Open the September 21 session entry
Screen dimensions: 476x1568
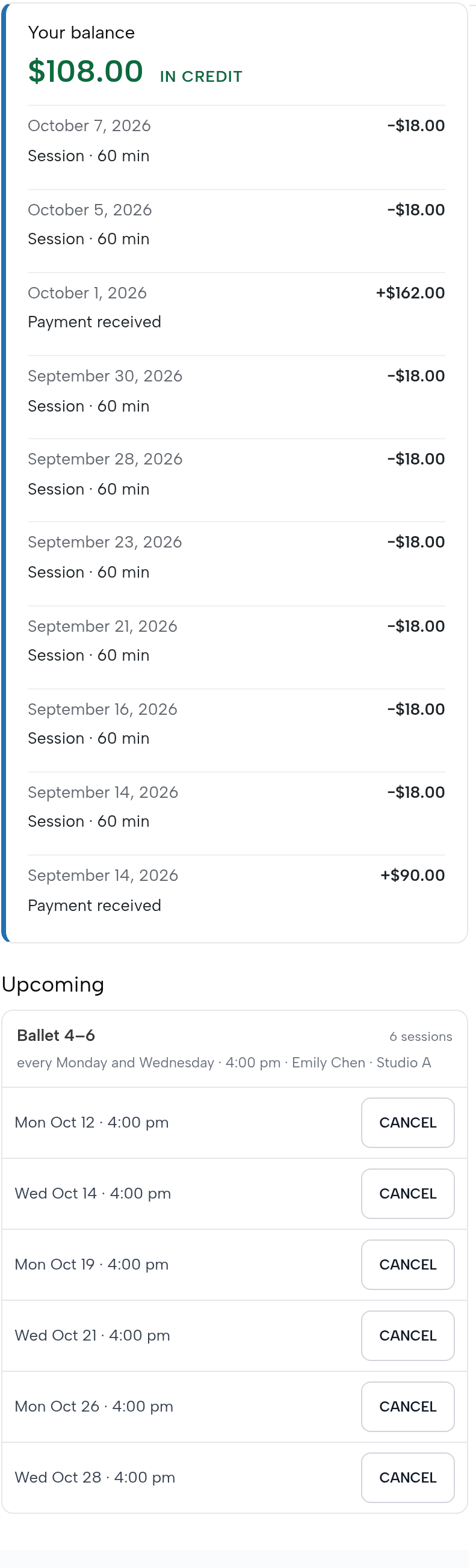[236, 647]
